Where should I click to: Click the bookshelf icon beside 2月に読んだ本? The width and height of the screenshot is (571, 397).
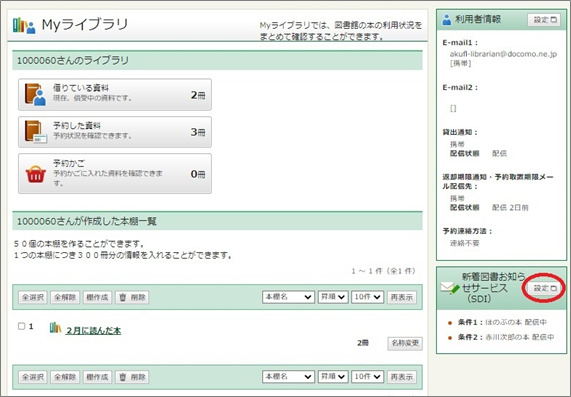[x=55, y=328]
